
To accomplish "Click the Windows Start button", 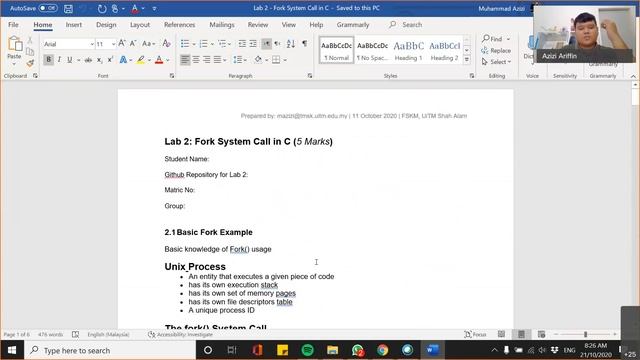I will pyautogui.click(x=12, y=350).
